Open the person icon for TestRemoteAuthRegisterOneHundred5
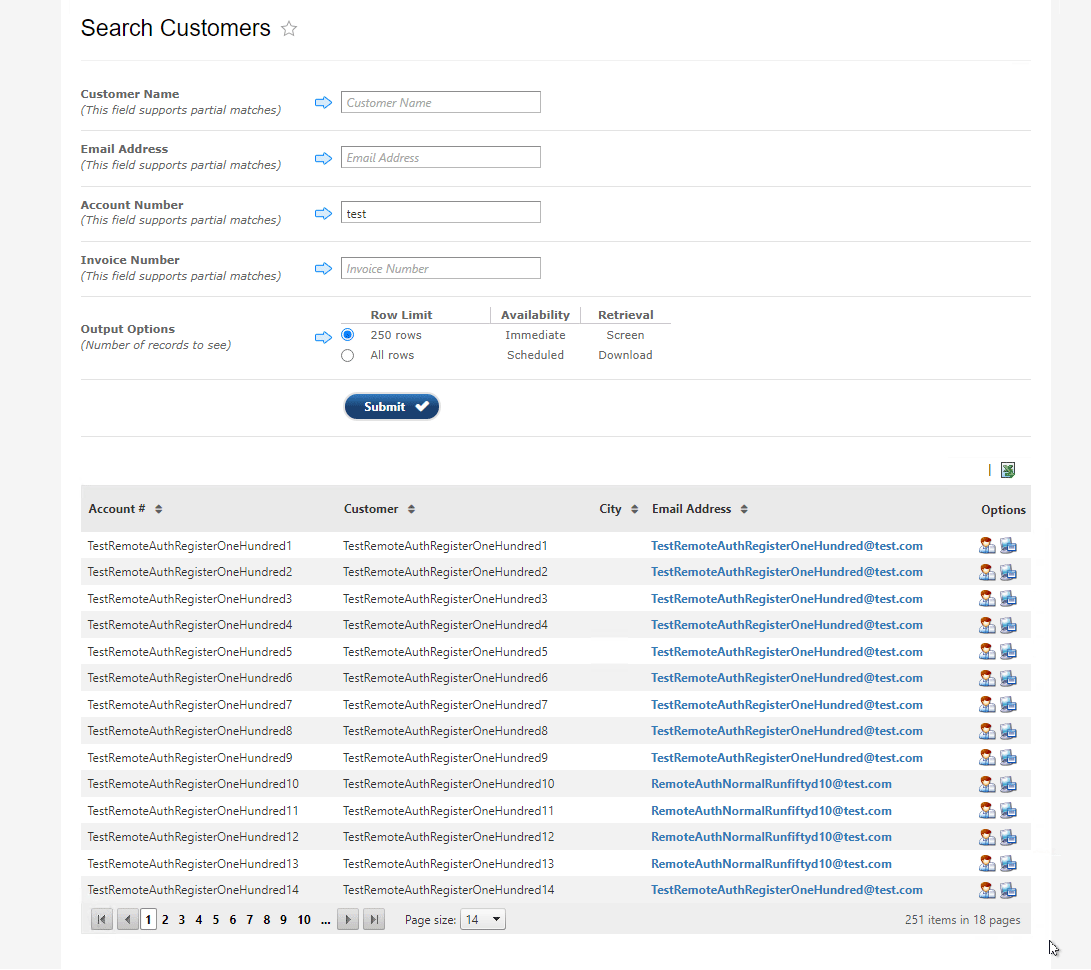1091x970 pixels. click(987, 651)
